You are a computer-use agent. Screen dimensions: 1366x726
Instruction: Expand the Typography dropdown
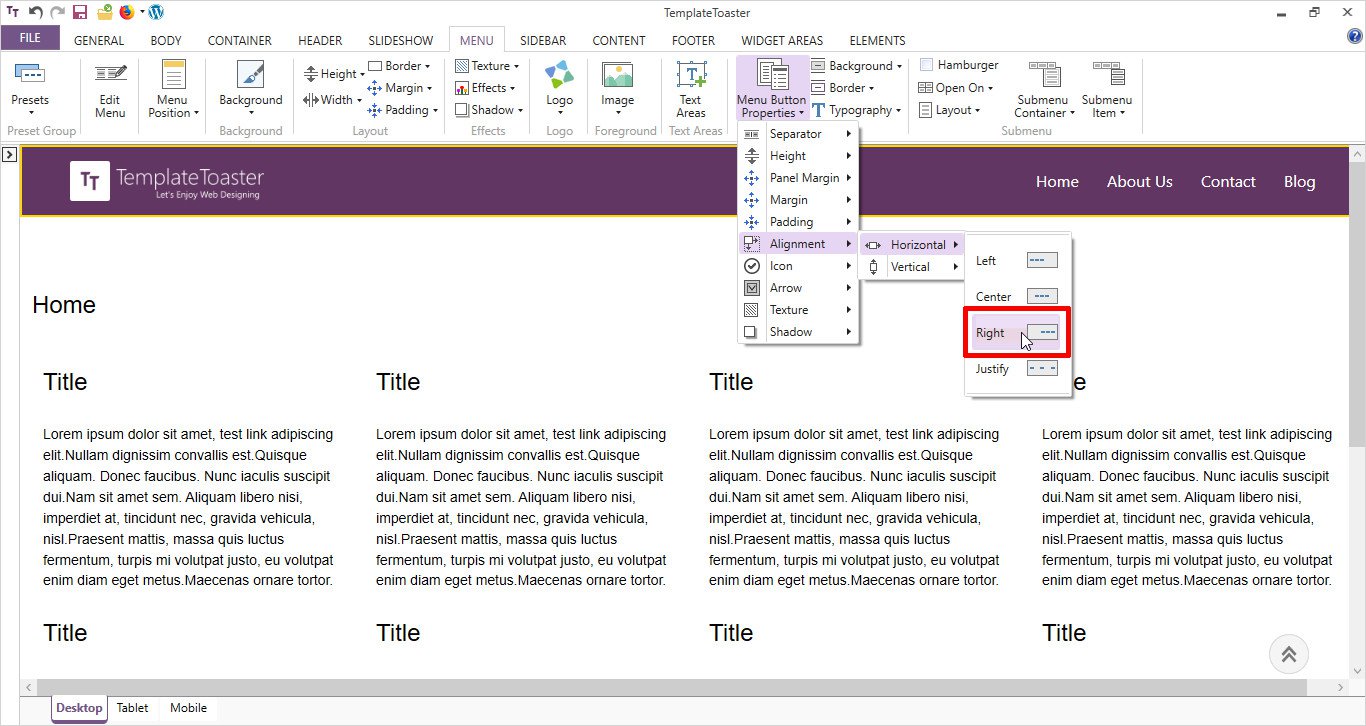[x=856, y=110]
